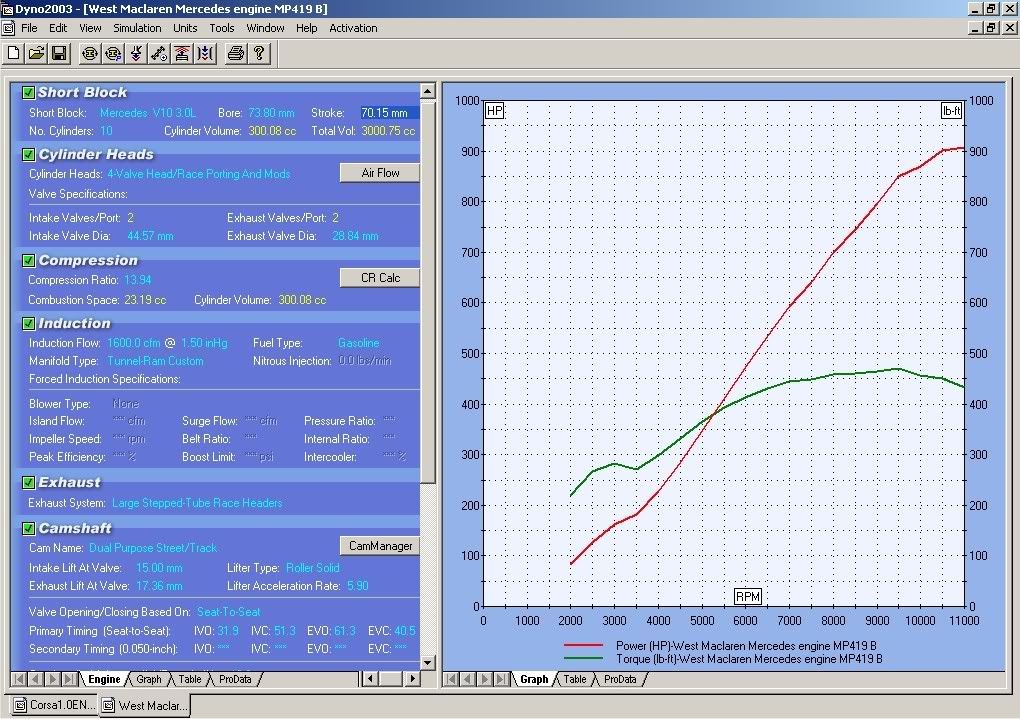The width and height of the screenshot is (1020, 719).
Task: Open the induction arrows toolbar icon
Action: pyautogui.click(x=206, y=53)
